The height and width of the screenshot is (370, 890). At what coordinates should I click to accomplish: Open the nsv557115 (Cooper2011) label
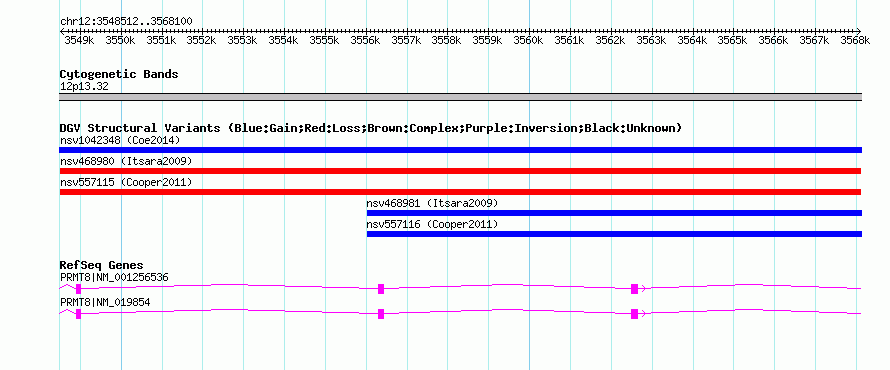(x=126, y=182)
